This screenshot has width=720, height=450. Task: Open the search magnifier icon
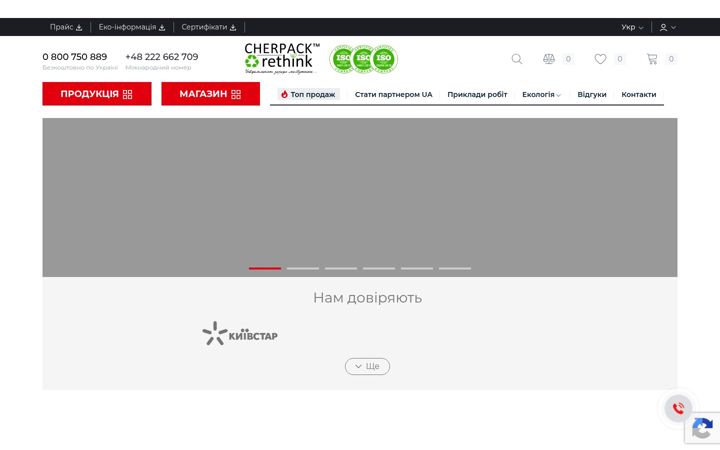pos(517,59)
